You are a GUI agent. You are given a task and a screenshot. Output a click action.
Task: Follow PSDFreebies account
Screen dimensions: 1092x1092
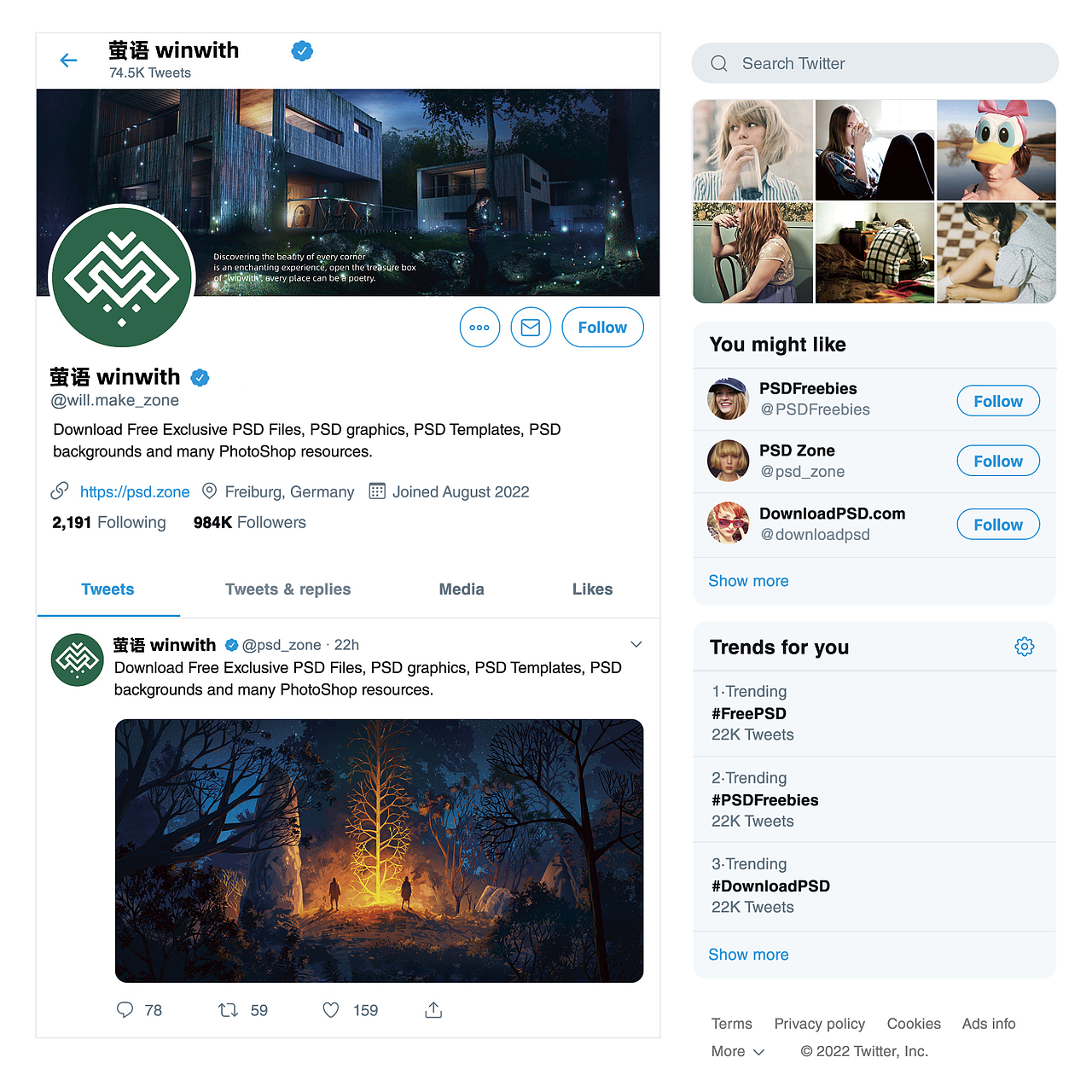pyautogui.click(x=998, y=401)
